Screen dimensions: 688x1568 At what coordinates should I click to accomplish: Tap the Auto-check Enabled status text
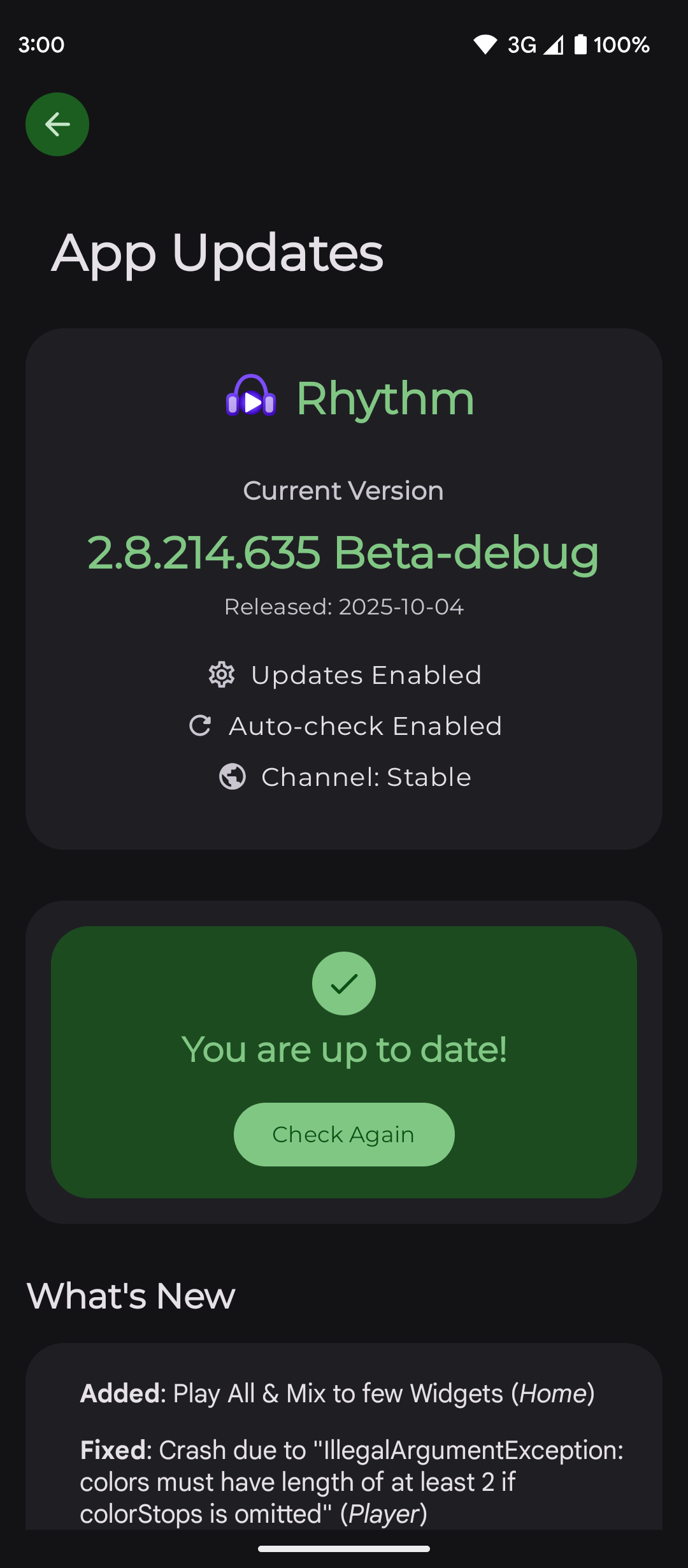tap(366, 726)
